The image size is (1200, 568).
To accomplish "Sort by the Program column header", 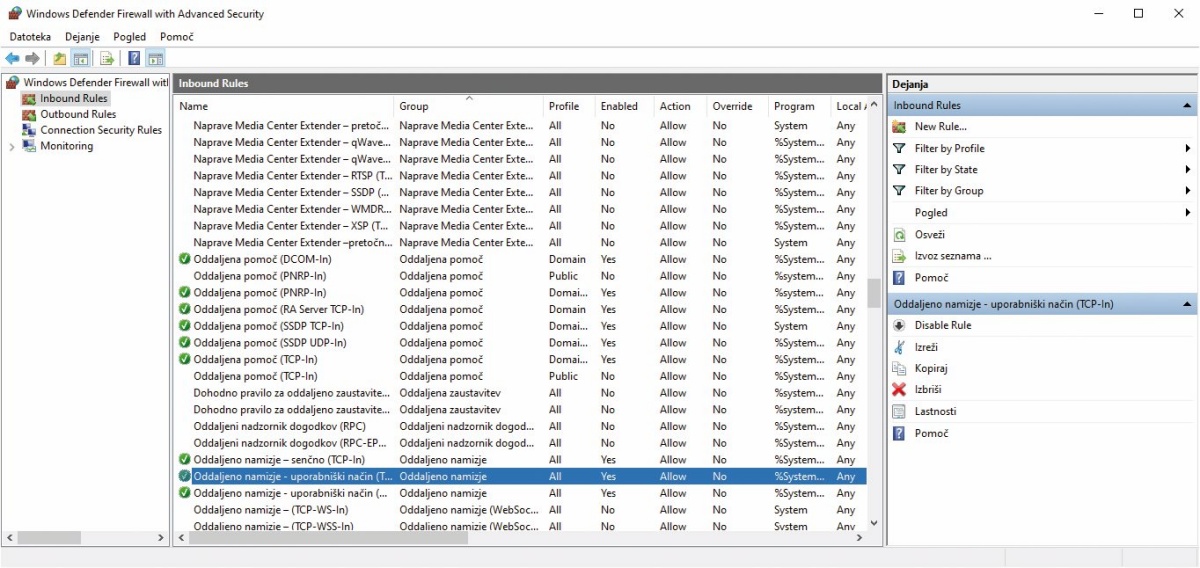I will pos(800,106).
